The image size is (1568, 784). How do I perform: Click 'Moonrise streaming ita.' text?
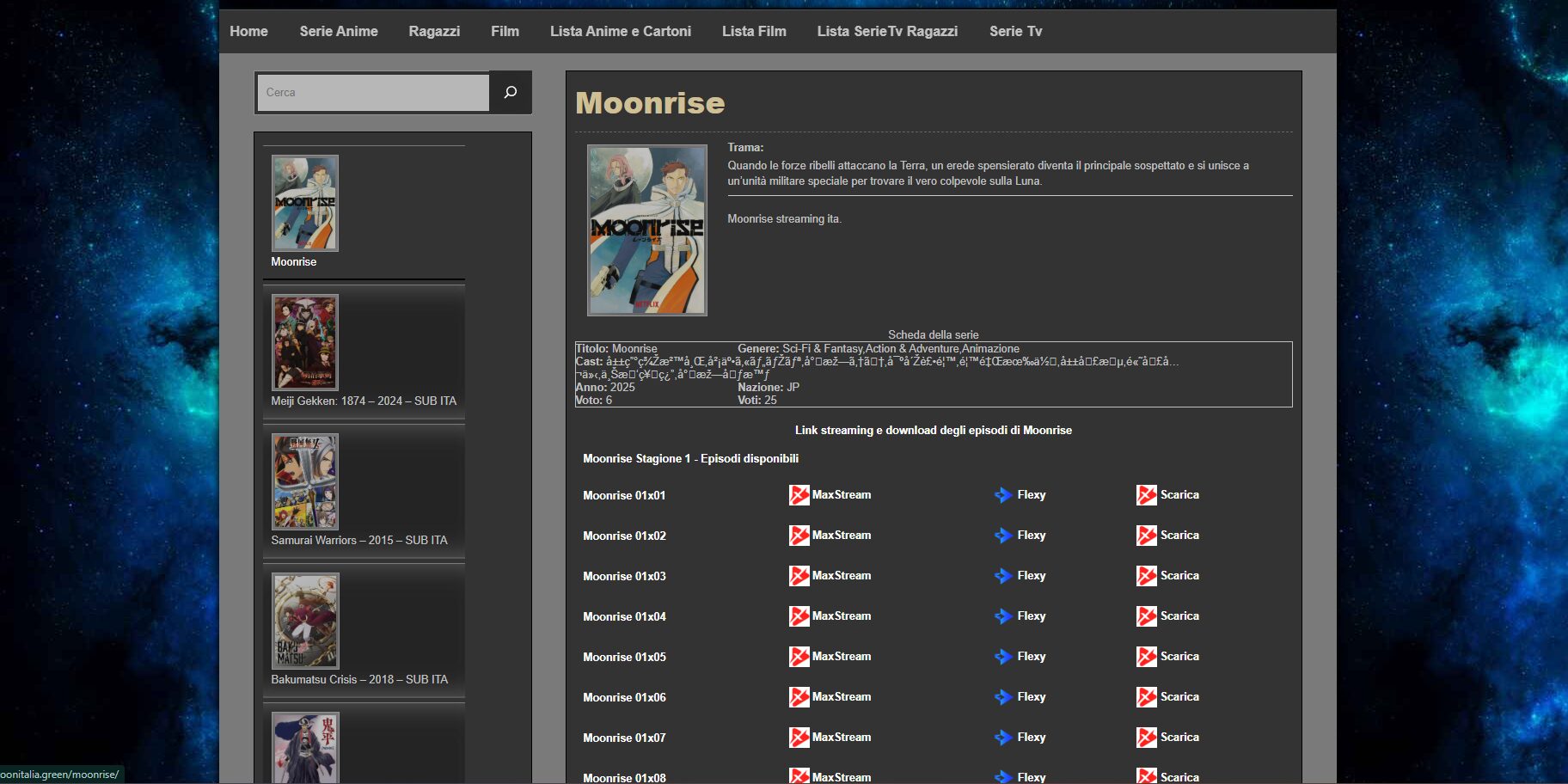(784, 219)
